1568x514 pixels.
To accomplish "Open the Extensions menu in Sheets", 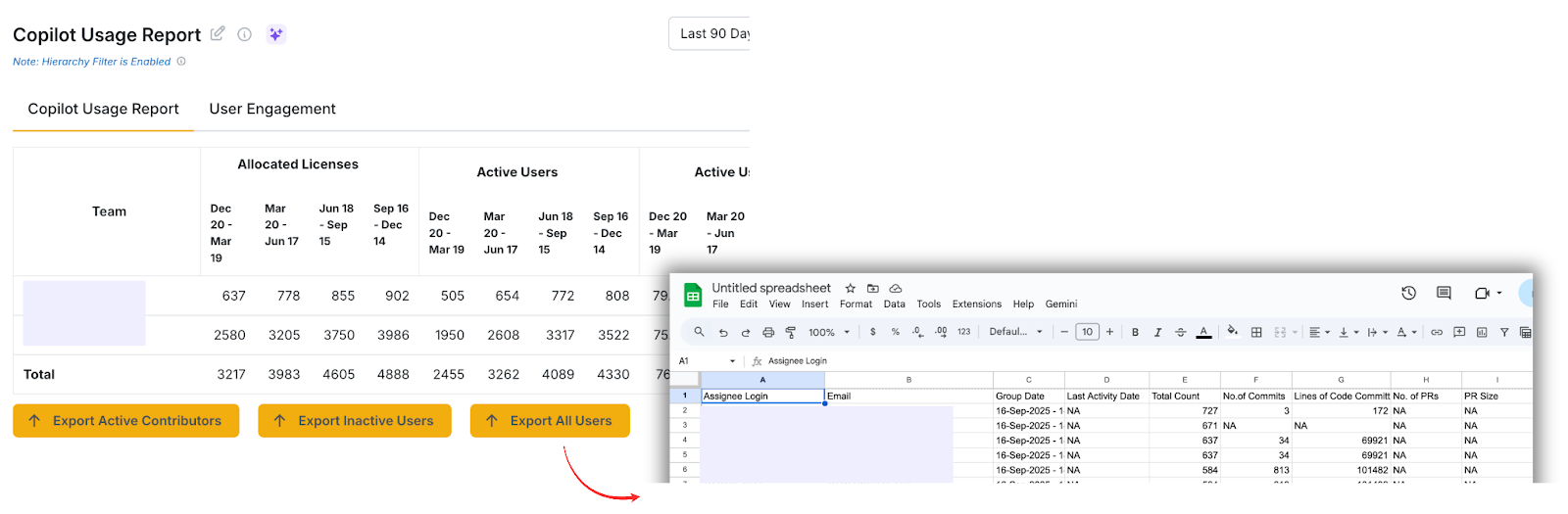I will coord(976,304).
